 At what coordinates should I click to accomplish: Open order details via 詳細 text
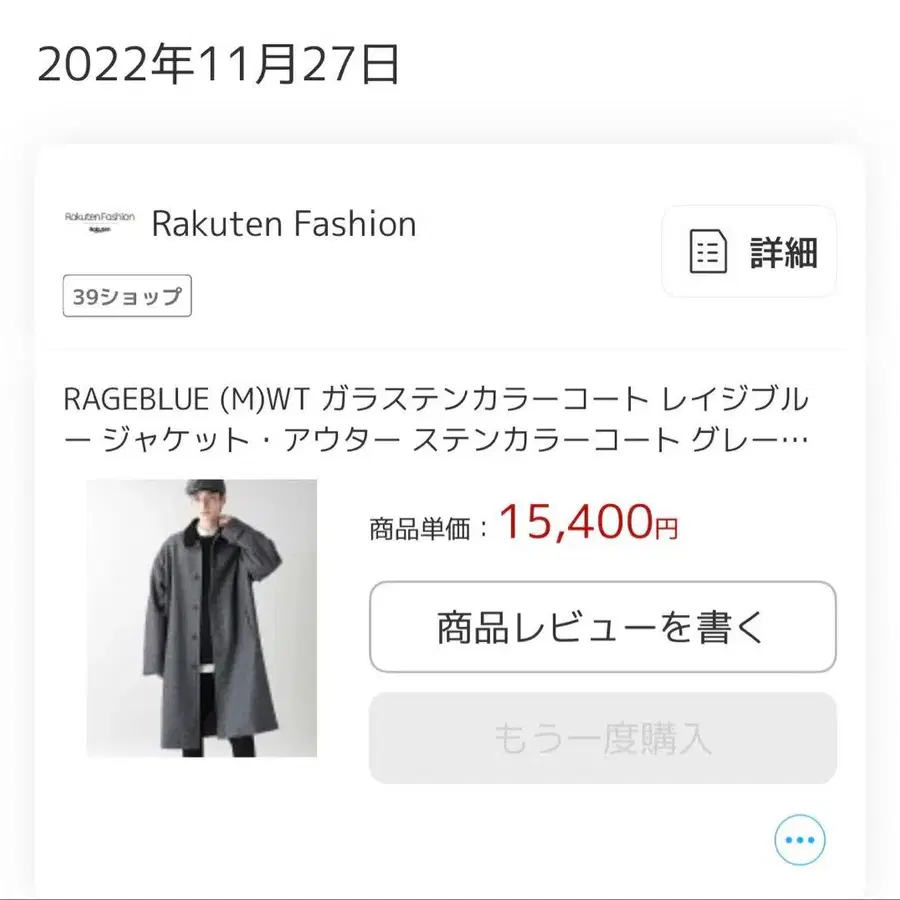click(x=784, y=252)
